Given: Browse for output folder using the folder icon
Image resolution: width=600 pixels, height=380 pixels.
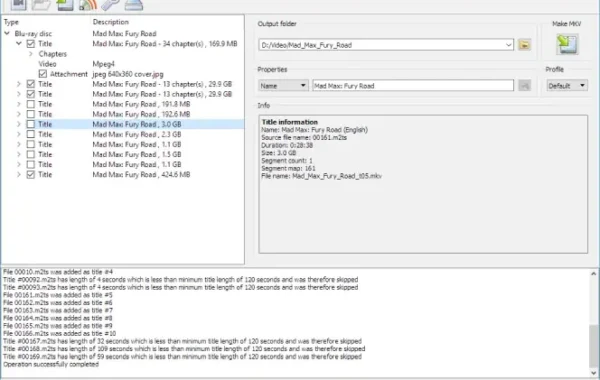Looking at the screenshot, I should [524, 45].
